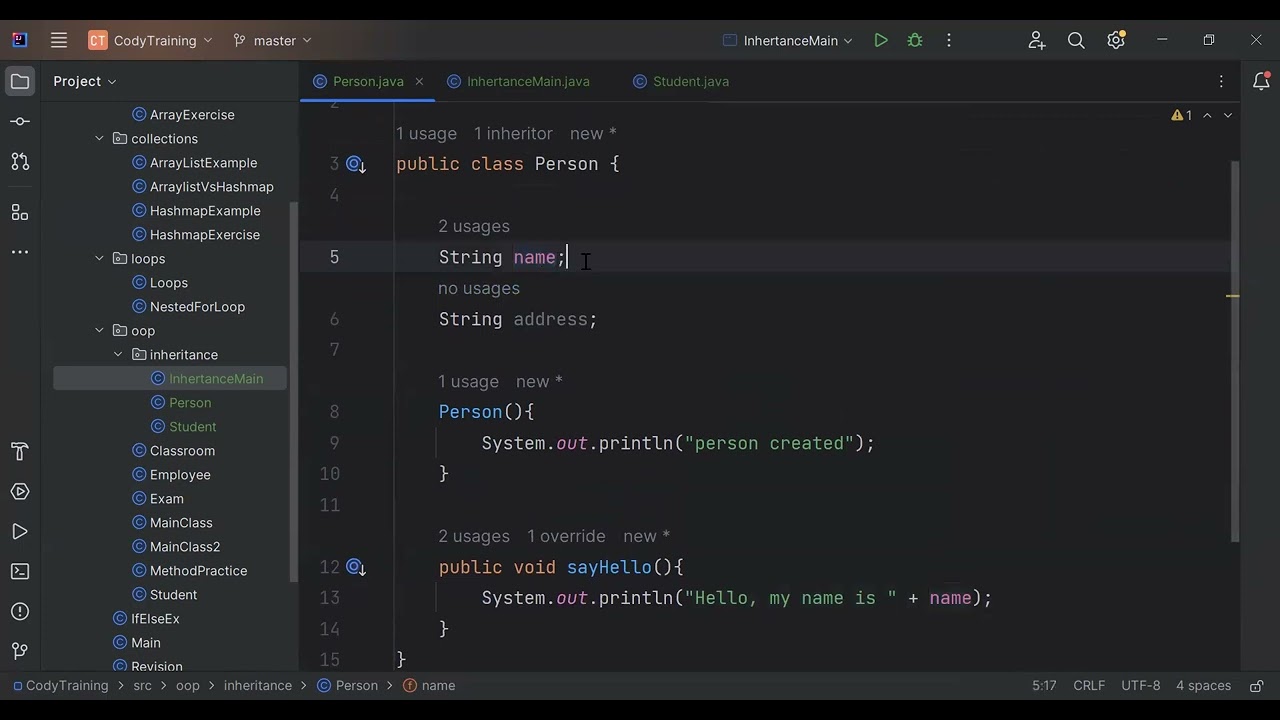The width and height of the screenshot is (1280, 720).
Task: Open the Structure tool window
Action: click(20, 212)
